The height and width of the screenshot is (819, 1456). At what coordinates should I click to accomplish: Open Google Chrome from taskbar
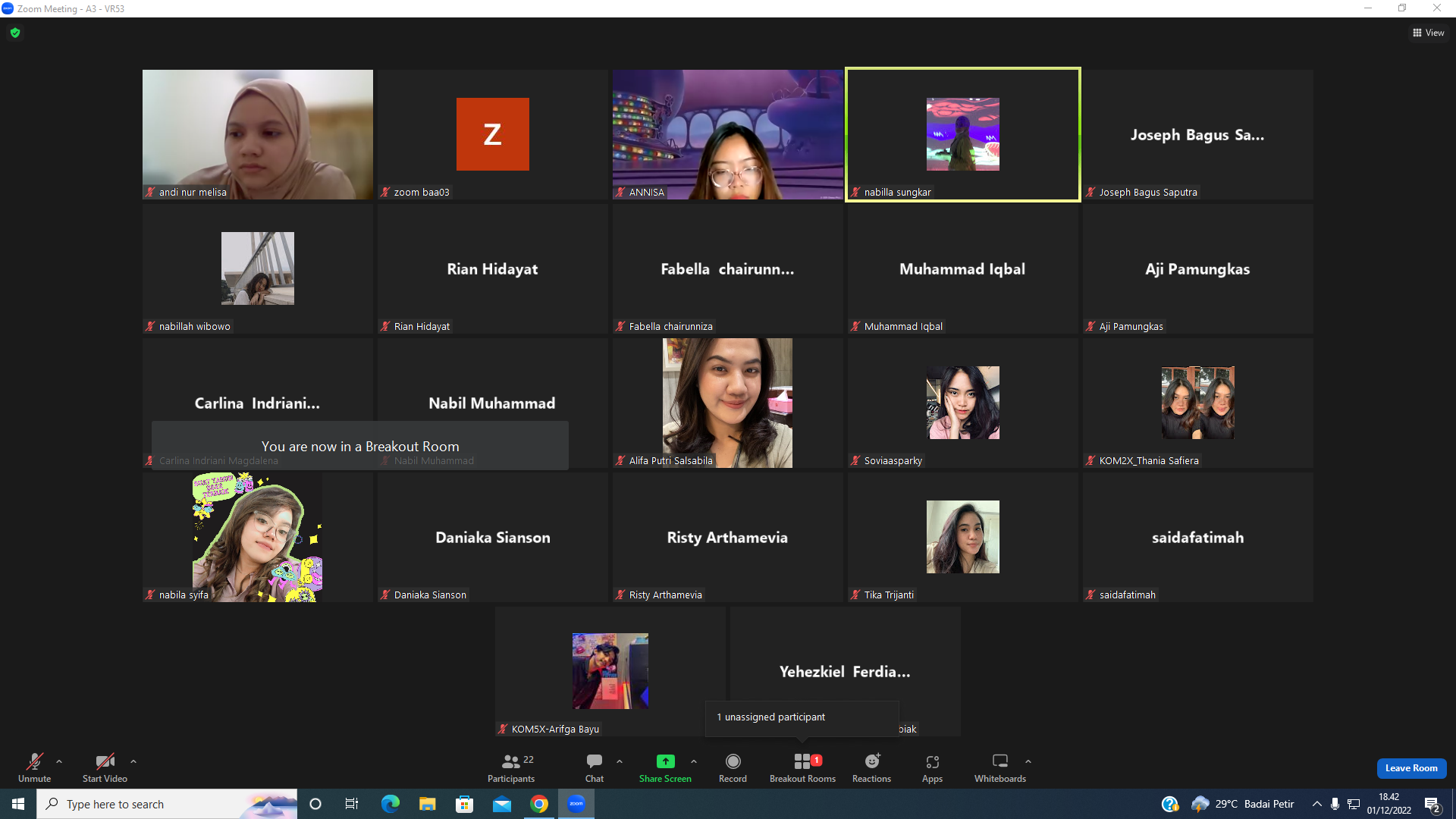click(x=539, y=804)
